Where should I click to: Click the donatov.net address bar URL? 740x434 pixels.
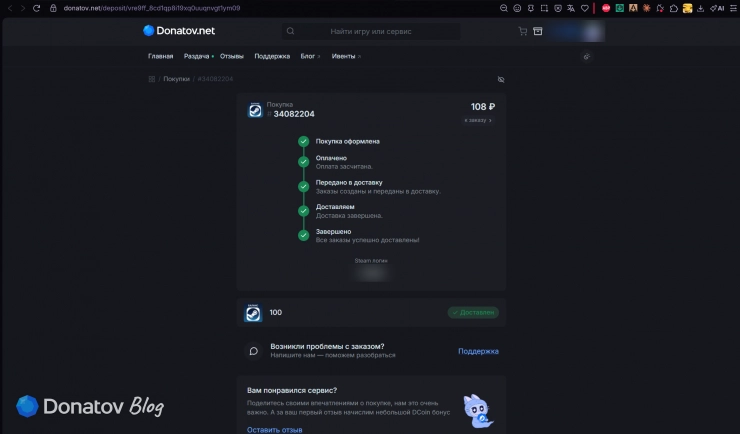pos(151,8)
